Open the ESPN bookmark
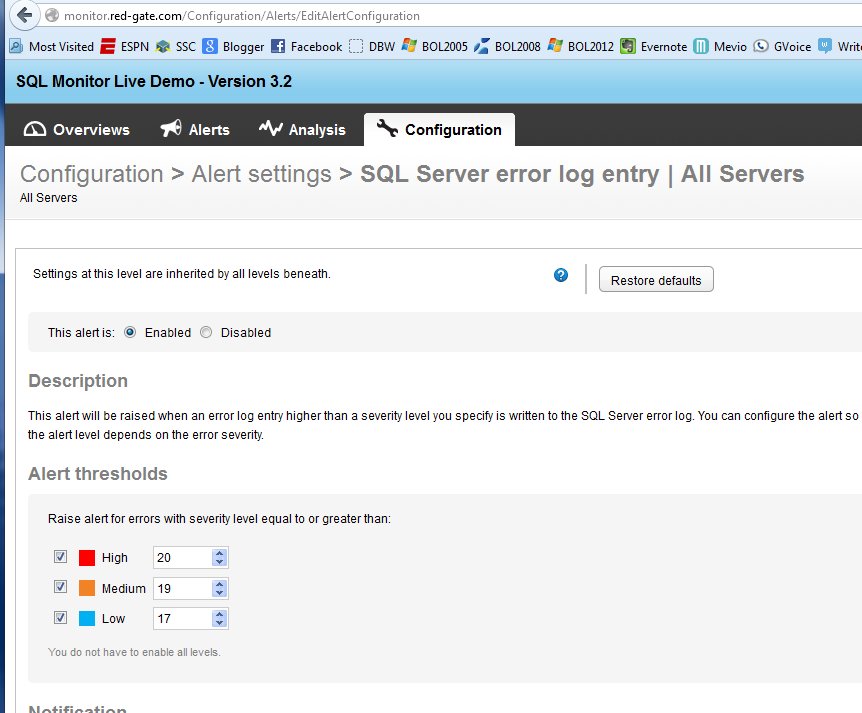Viewport: 862px width, 713px height. (125, 47)
